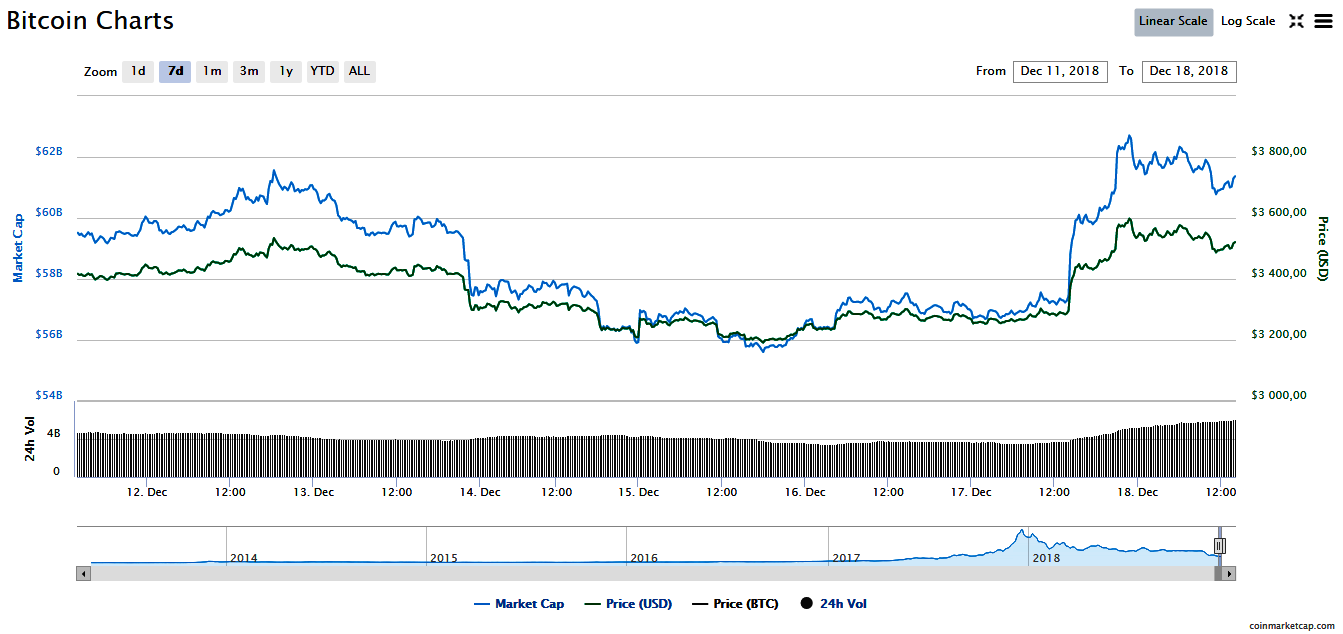Click the navigator range handle
Viewport: 1343px width, 634px height.
1219,546
